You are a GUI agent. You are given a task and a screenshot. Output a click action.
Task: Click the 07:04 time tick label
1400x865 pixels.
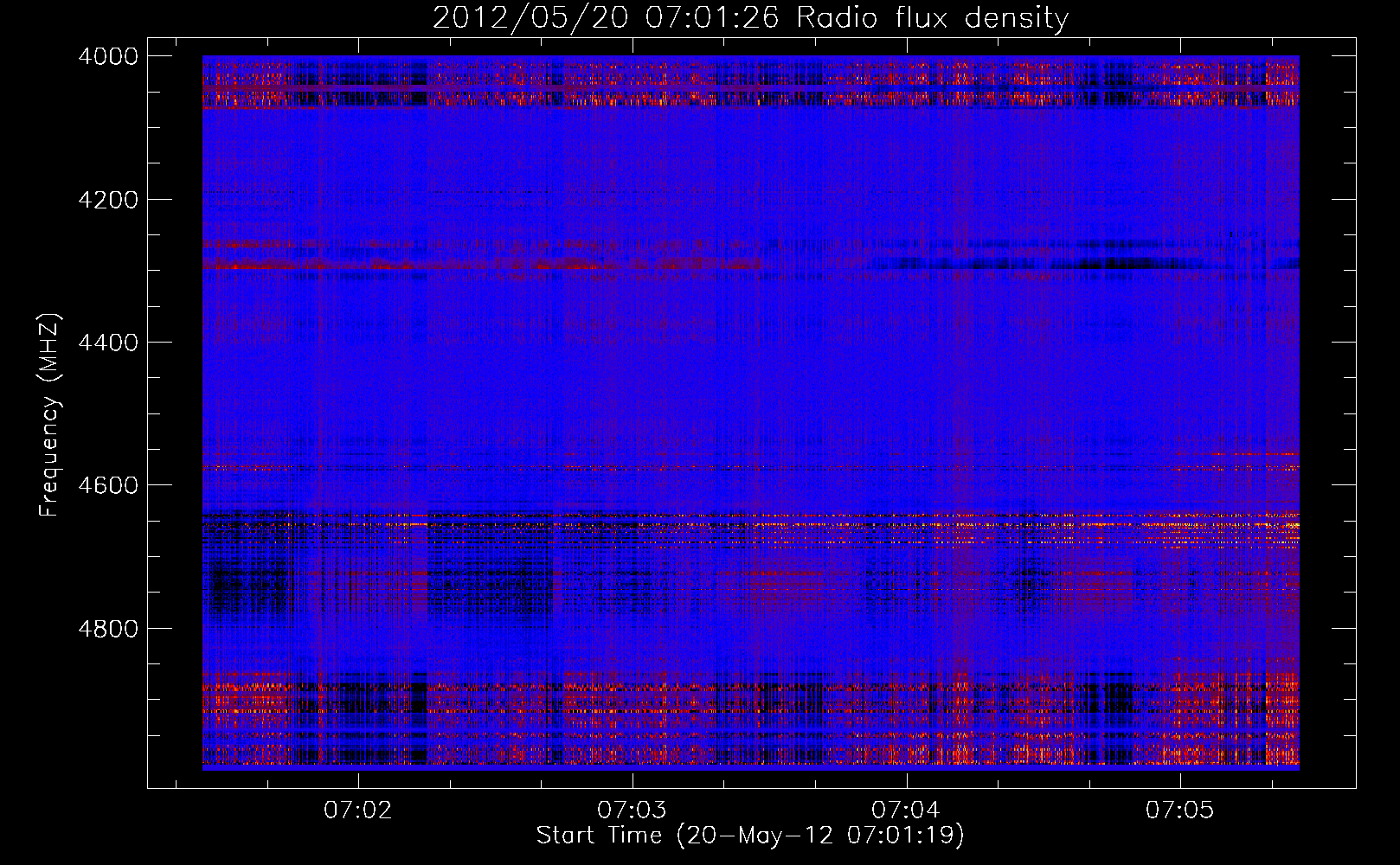coord(906,810)
